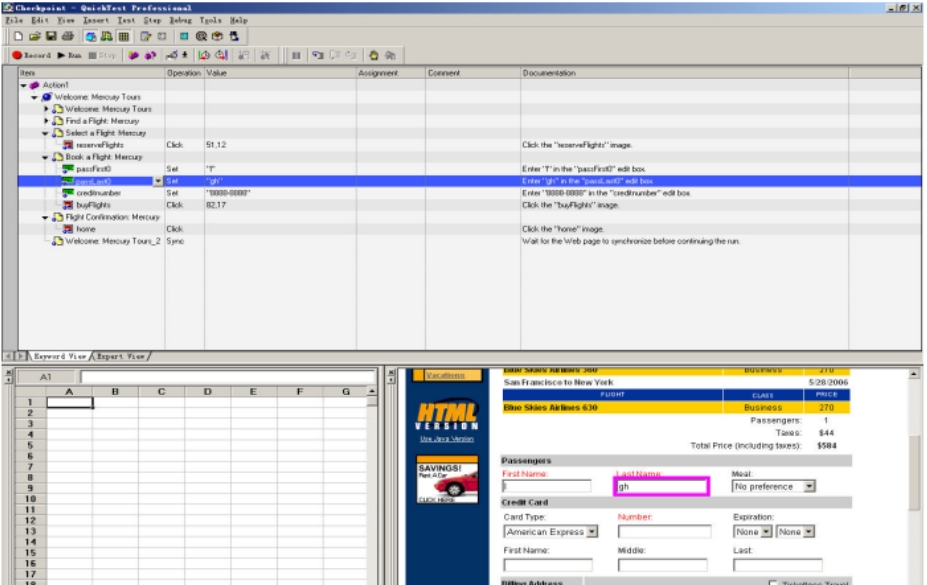
Task: Open the Meal 'No preference' dropdown
Action: [x=809, y=486]
